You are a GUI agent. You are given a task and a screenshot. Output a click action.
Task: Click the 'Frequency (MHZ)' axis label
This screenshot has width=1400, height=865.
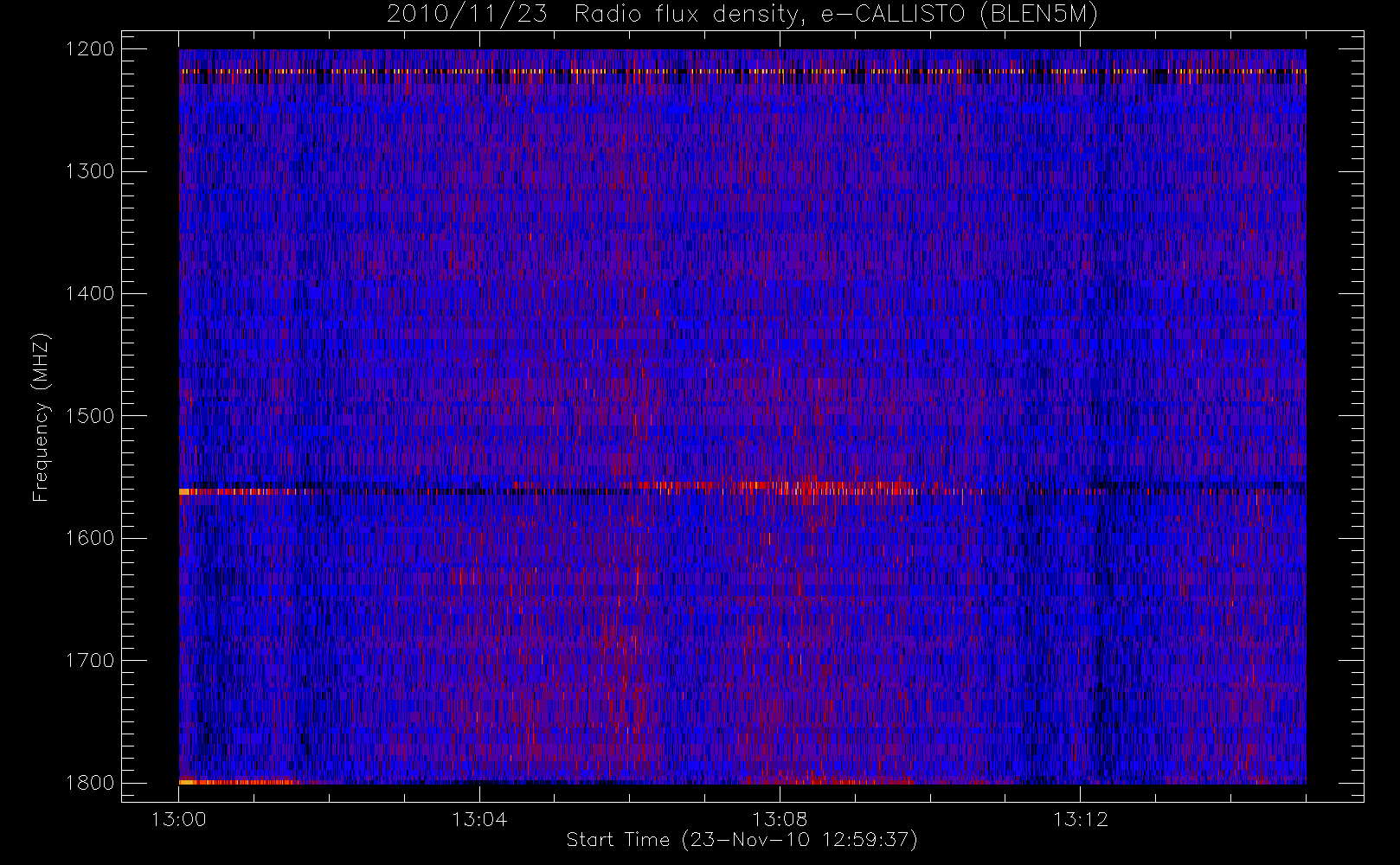tap(41, 417)
